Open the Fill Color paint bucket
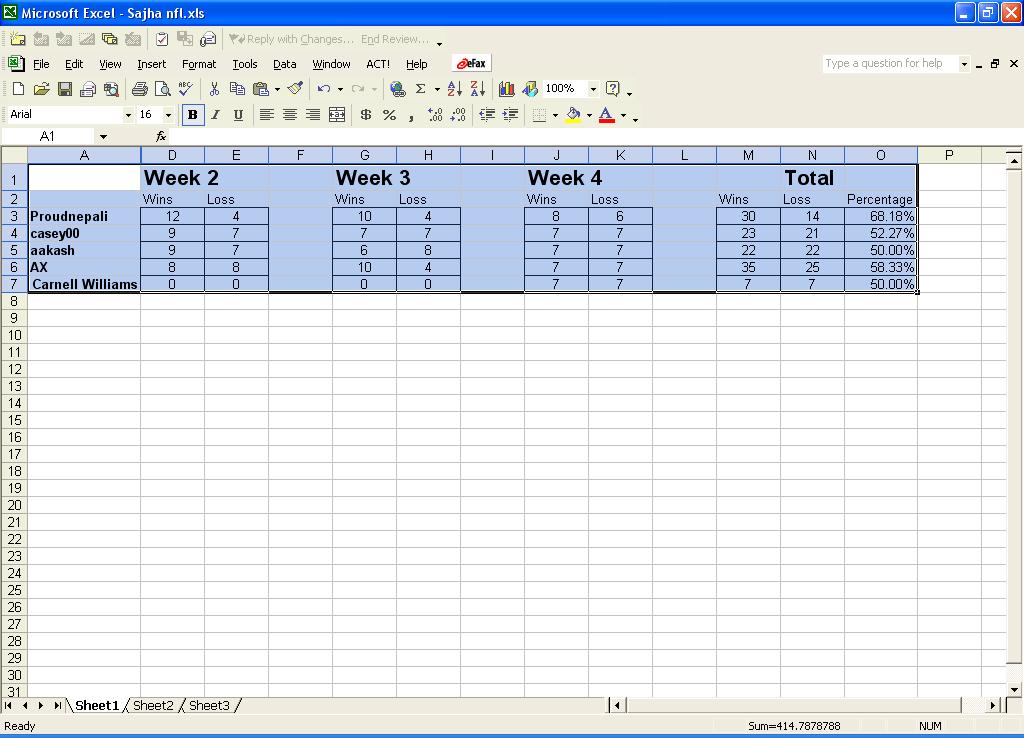The height and width of the screenshot is (738, 1024). click(573, 115)
